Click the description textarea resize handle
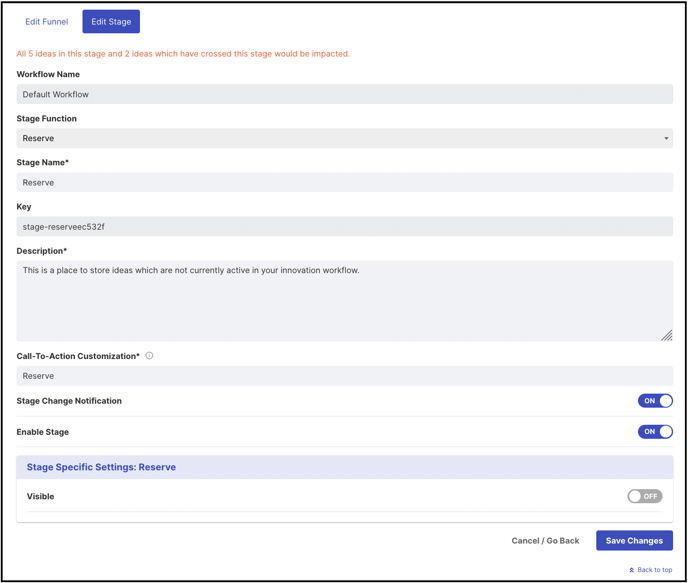The width and height of the screenshot is (688, 583). (666, 335)
